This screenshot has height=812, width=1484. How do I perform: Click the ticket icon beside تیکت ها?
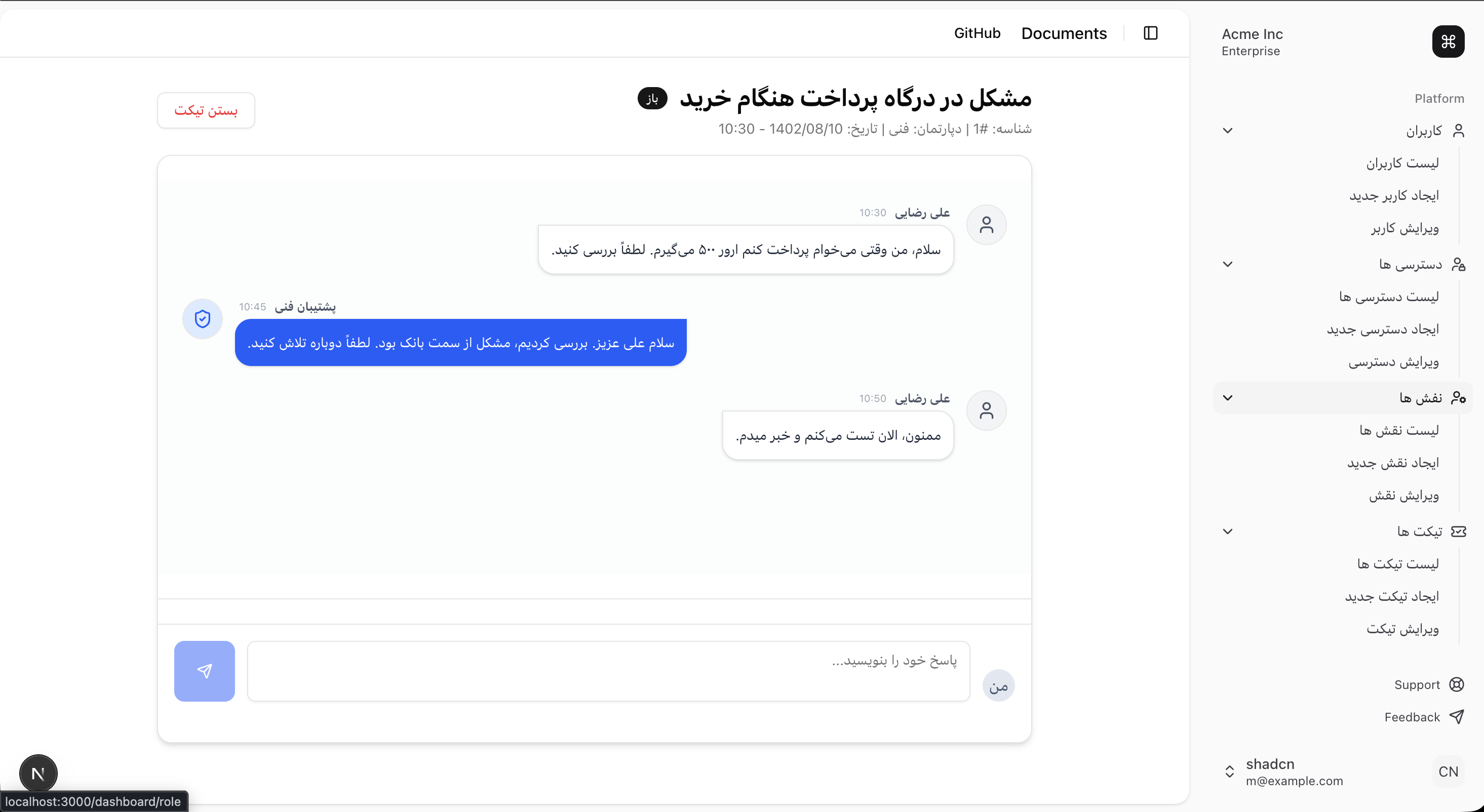(1458, 531)
